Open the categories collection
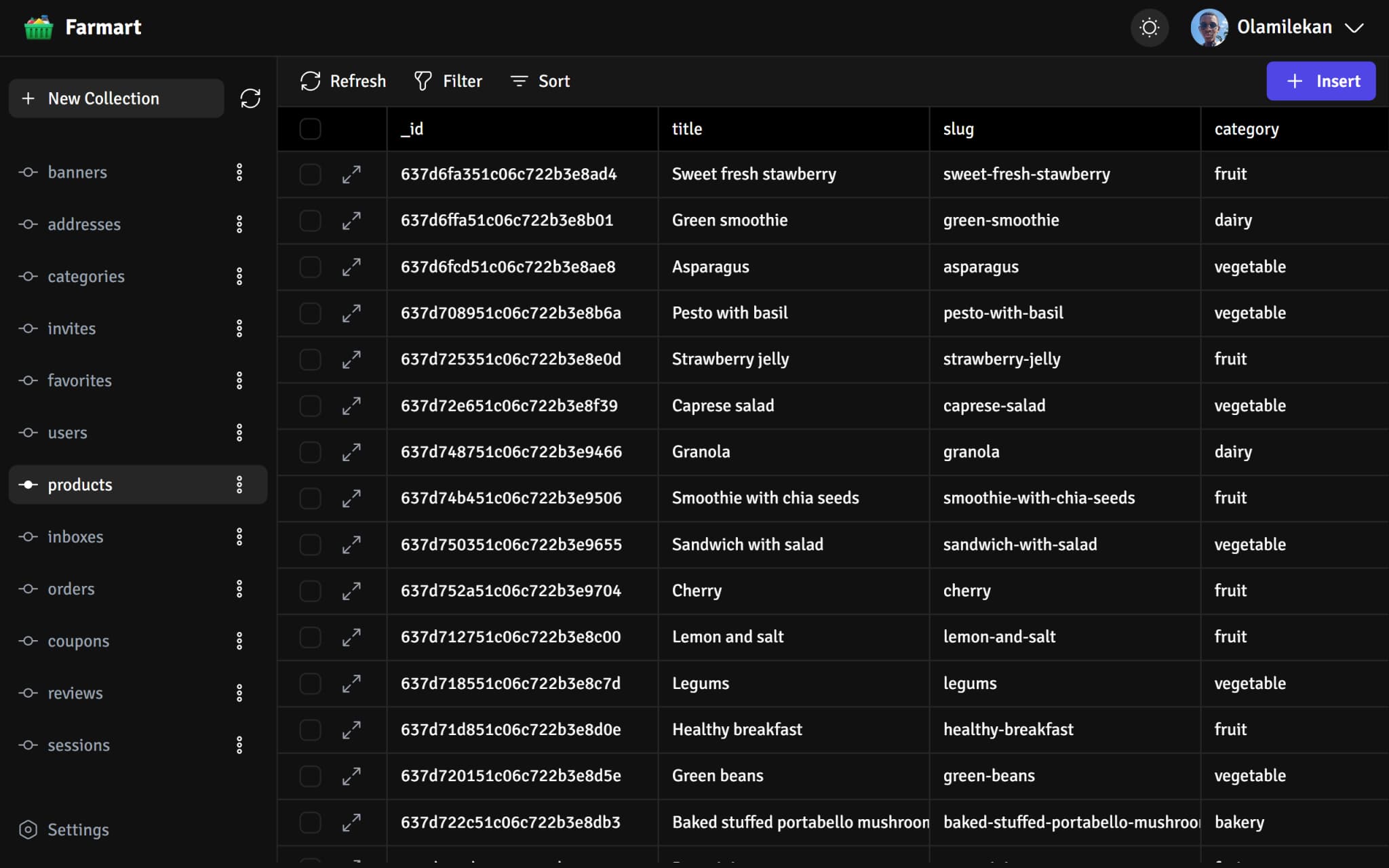1389x868 pixels. point(85,277)
